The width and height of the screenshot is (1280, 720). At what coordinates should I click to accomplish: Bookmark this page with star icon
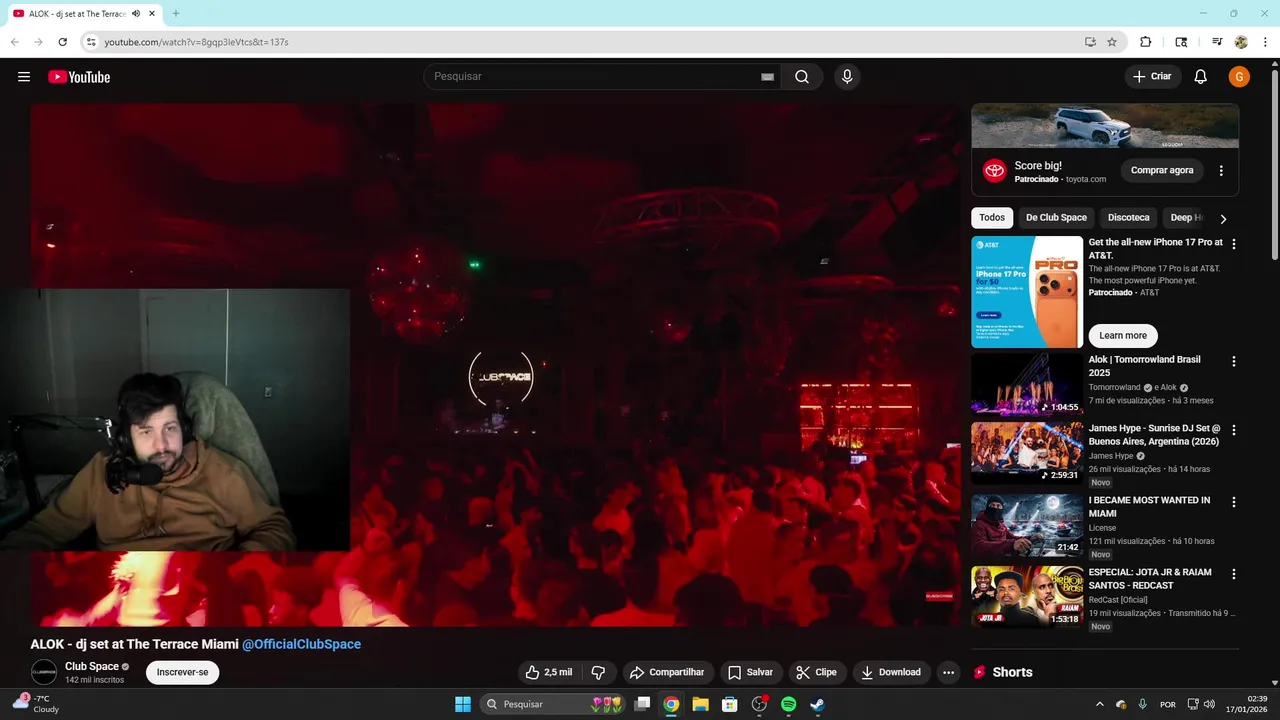tap(1112, 42)
